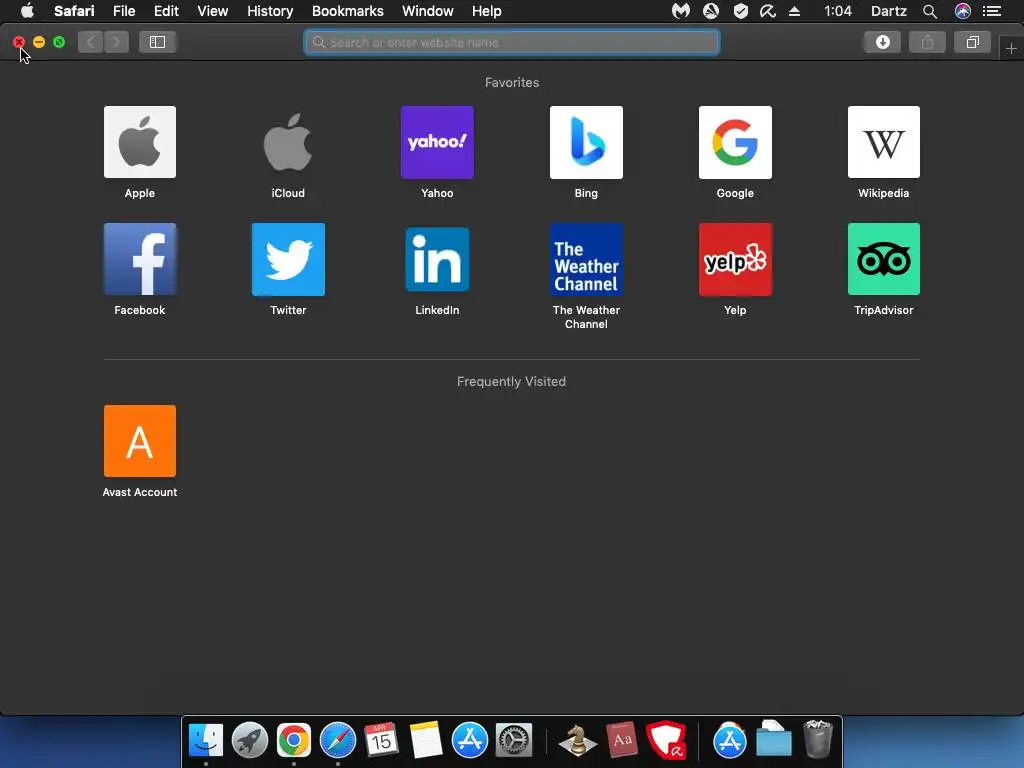Click the Share toolbar button
Screen dimensions: 1024x768
927,42
